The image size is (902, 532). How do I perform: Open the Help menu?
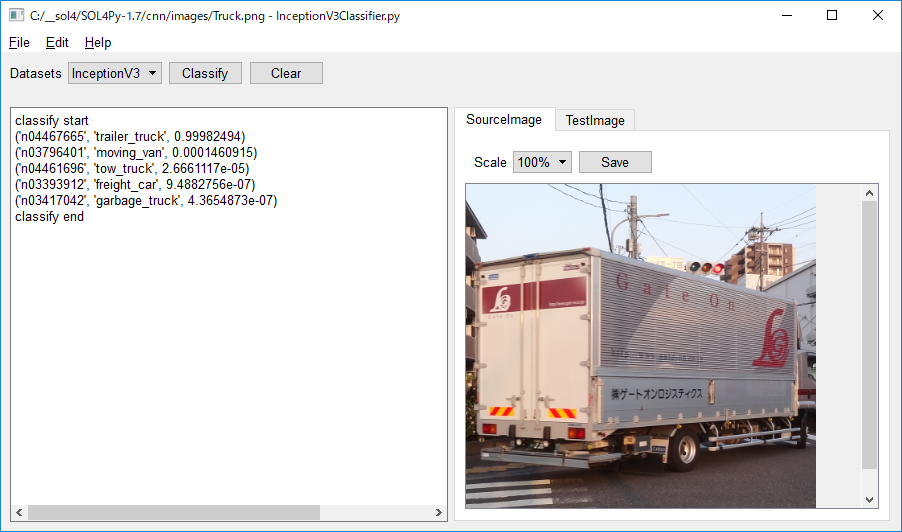point(98,43)
